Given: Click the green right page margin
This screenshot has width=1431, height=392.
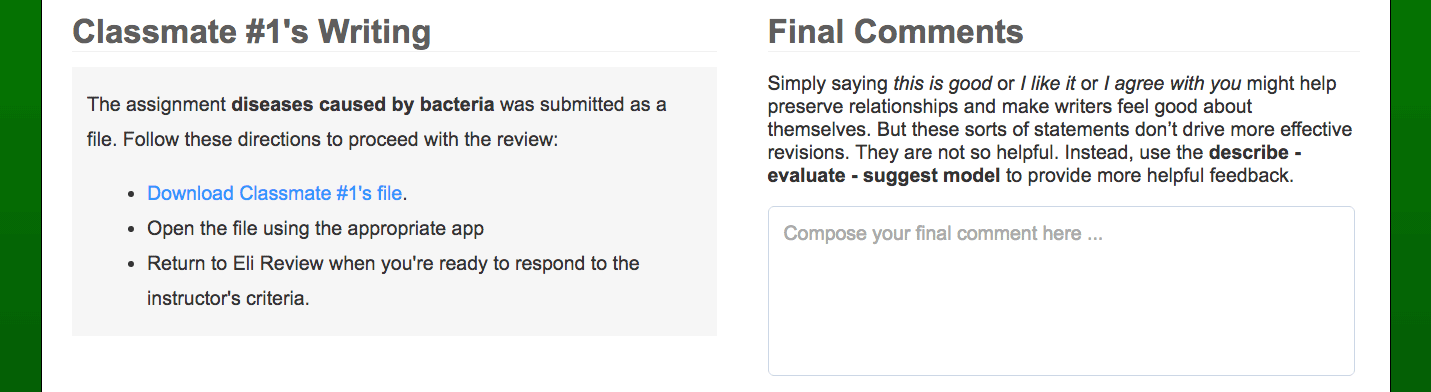Looking at the screenshot, I should coord(1411,196).
